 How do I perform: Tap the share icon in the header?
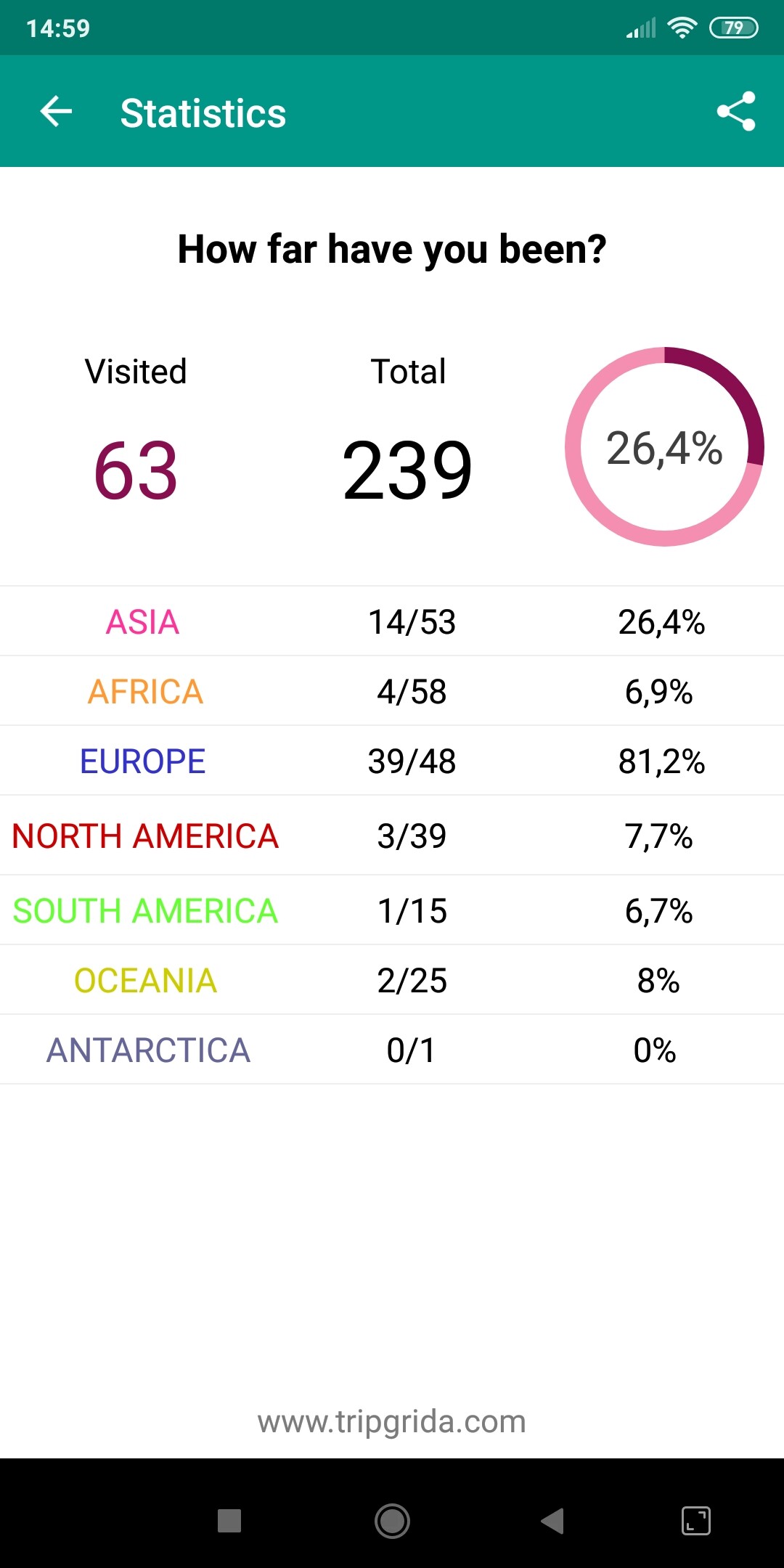[736, 112]
